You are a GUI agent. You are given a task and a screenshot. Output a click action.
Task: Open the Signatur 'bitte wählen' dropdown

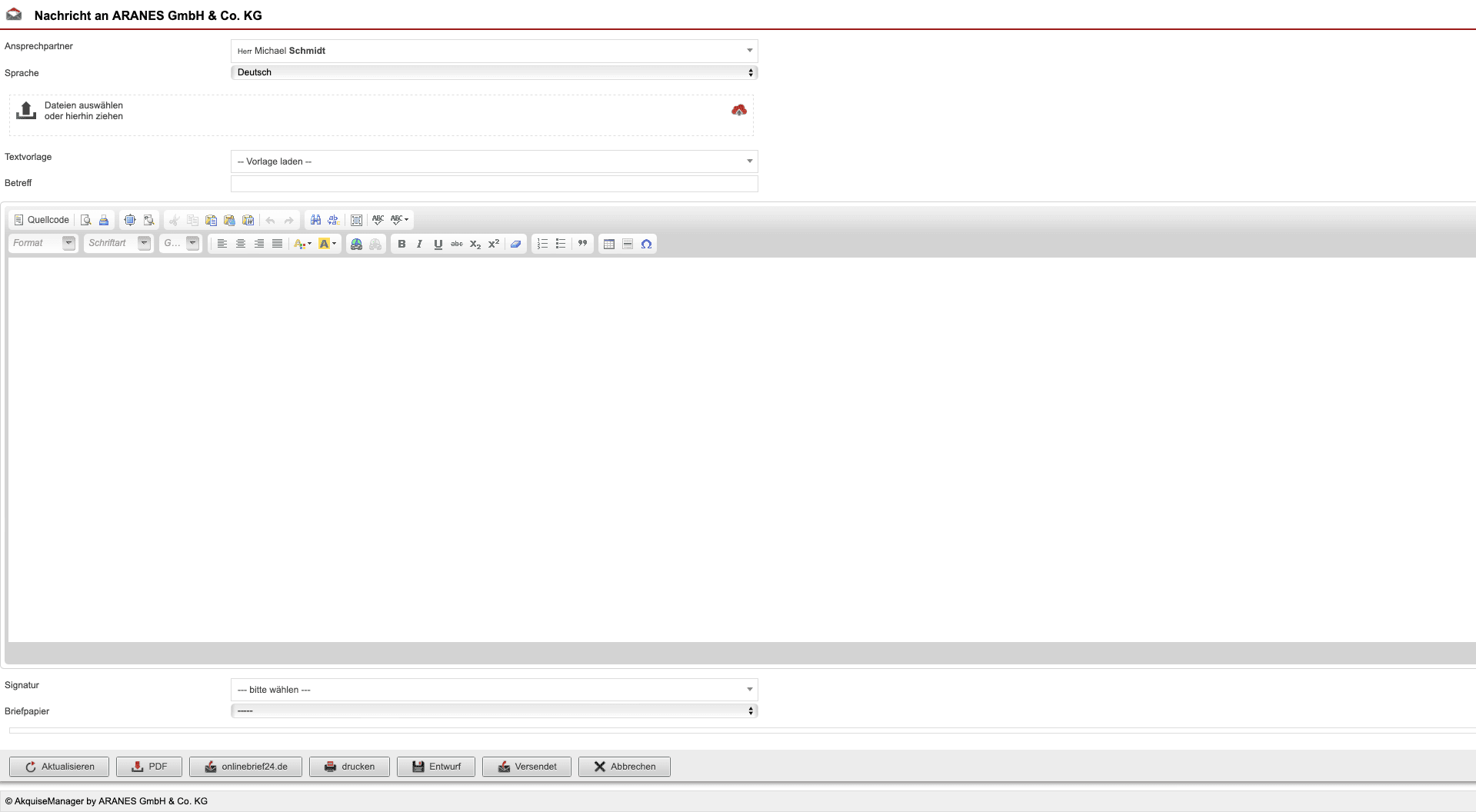click(494, 690)
